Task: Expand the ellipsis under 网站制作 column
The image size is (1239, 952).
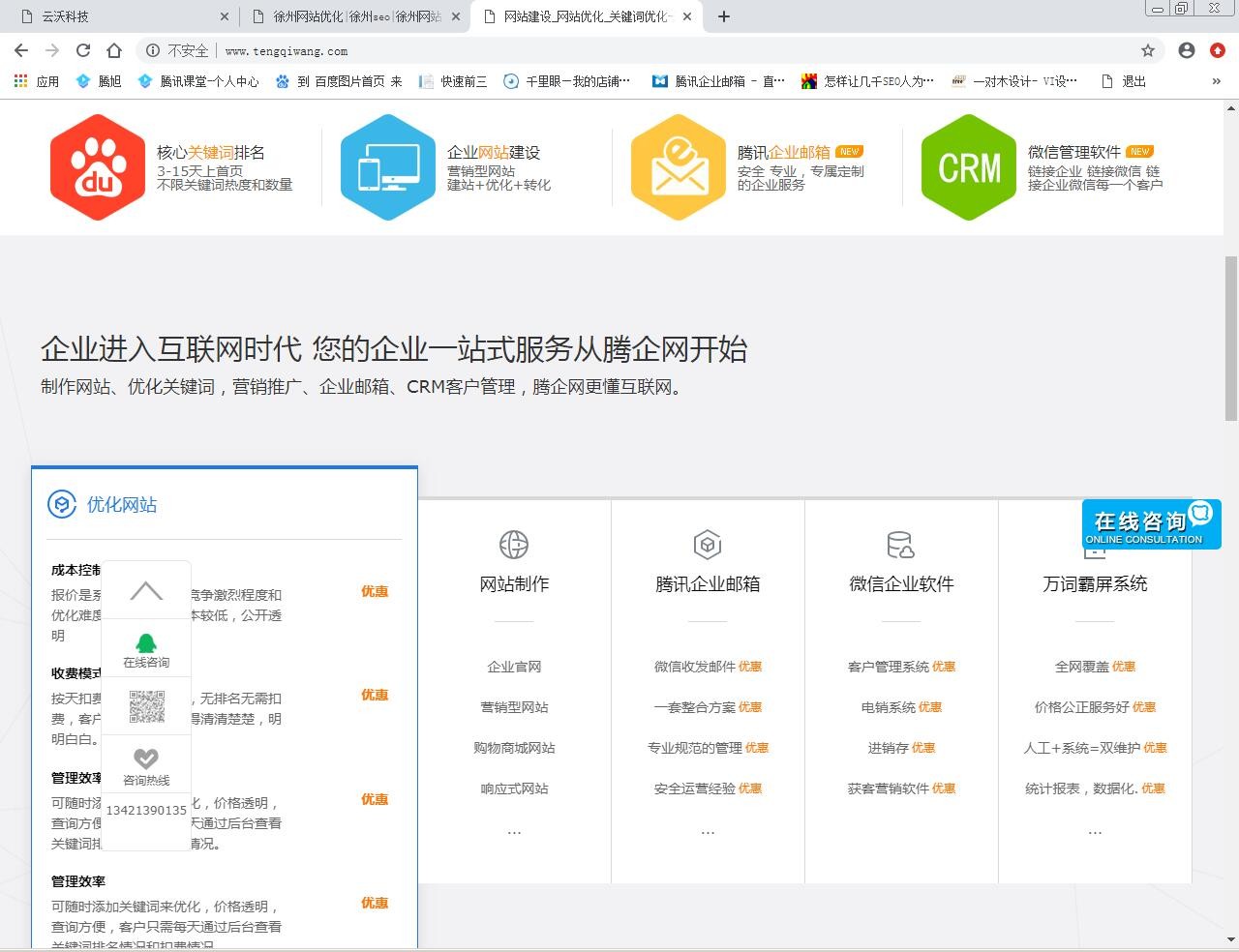Action: [514, 830]
